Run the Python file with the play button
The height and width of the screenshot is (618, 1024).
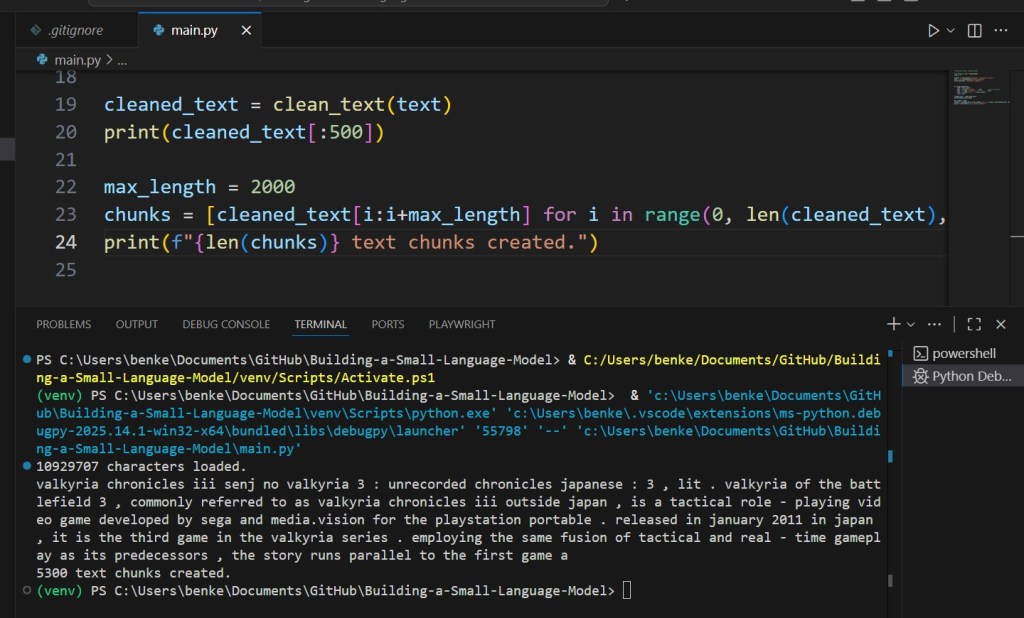click(x=932, y=30)
